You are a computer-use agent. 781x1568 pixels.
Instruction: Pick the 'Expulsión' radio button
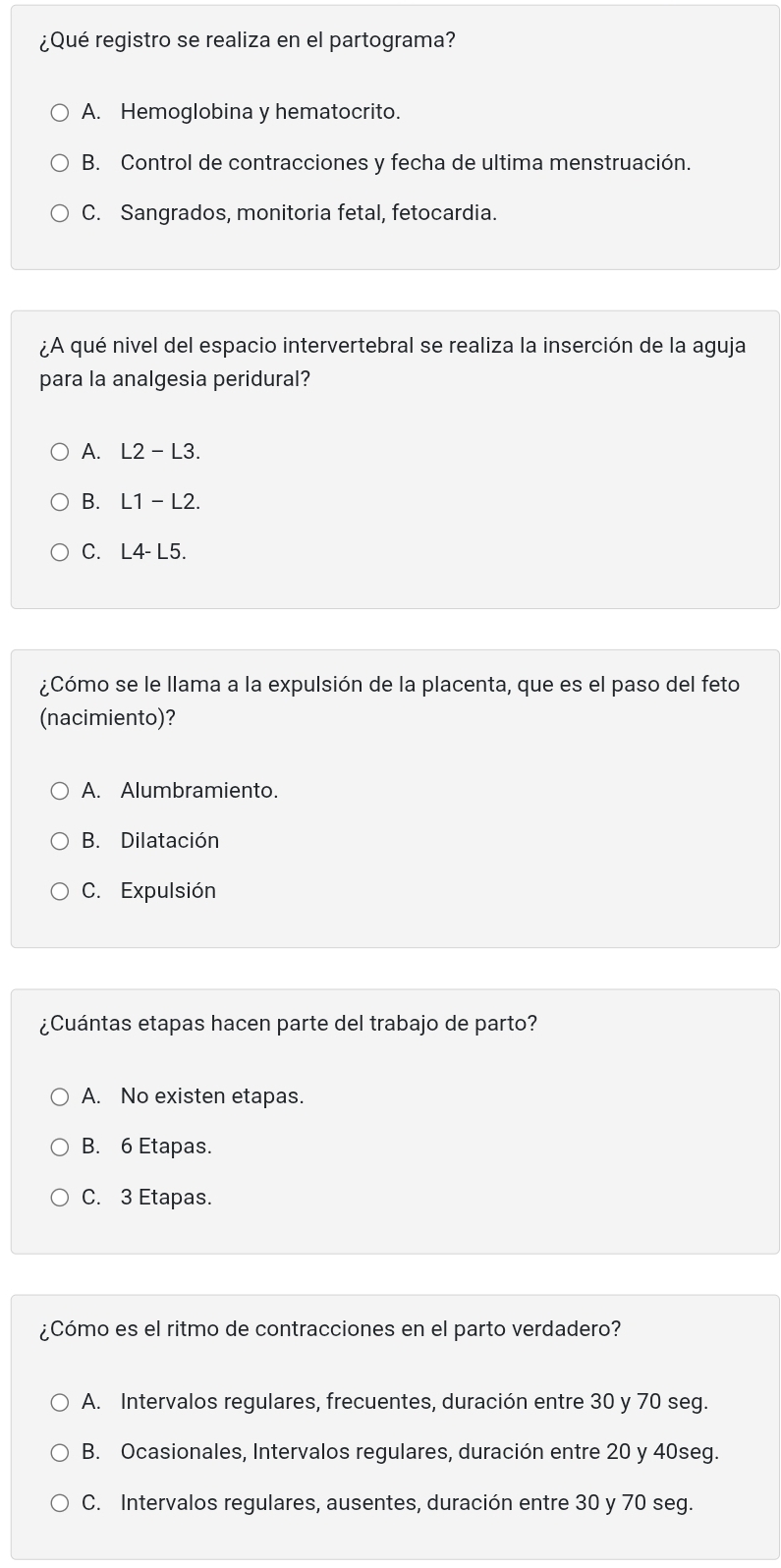click(x=61, y=891)
